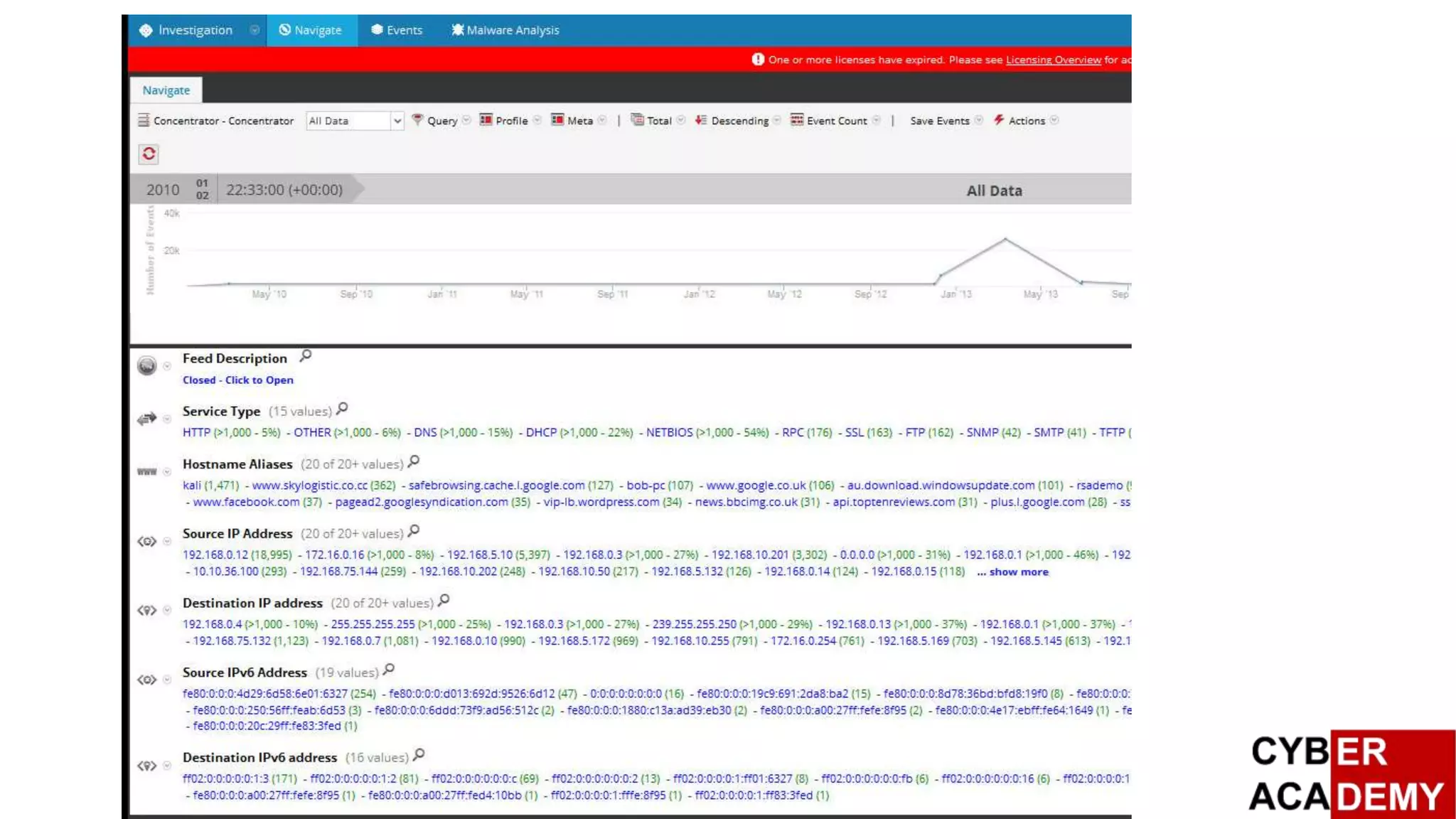Open the collapsed Feed Description section
The height and width of the screenshot is (819, 1456).
(237, 380)
